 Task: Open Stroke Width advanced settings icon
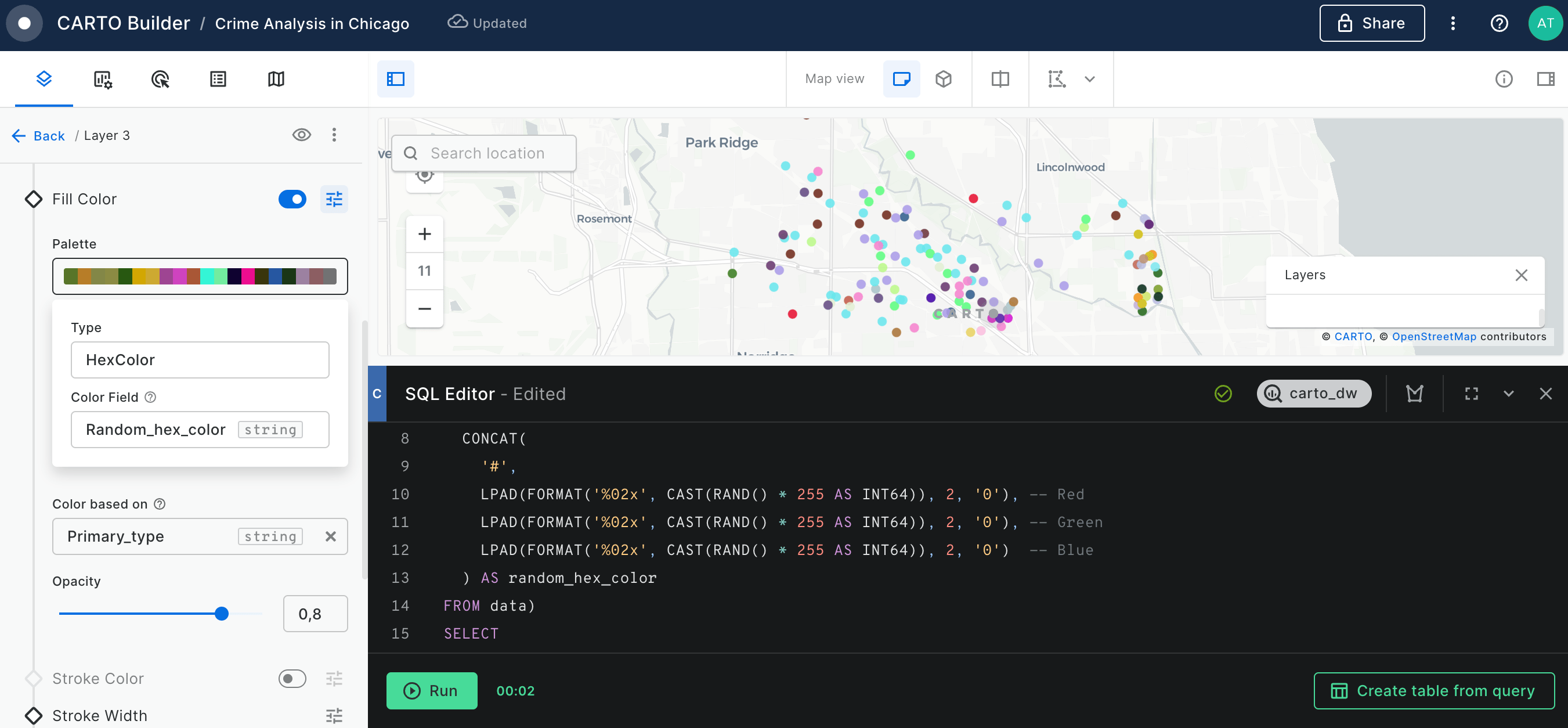click(334, 715)
